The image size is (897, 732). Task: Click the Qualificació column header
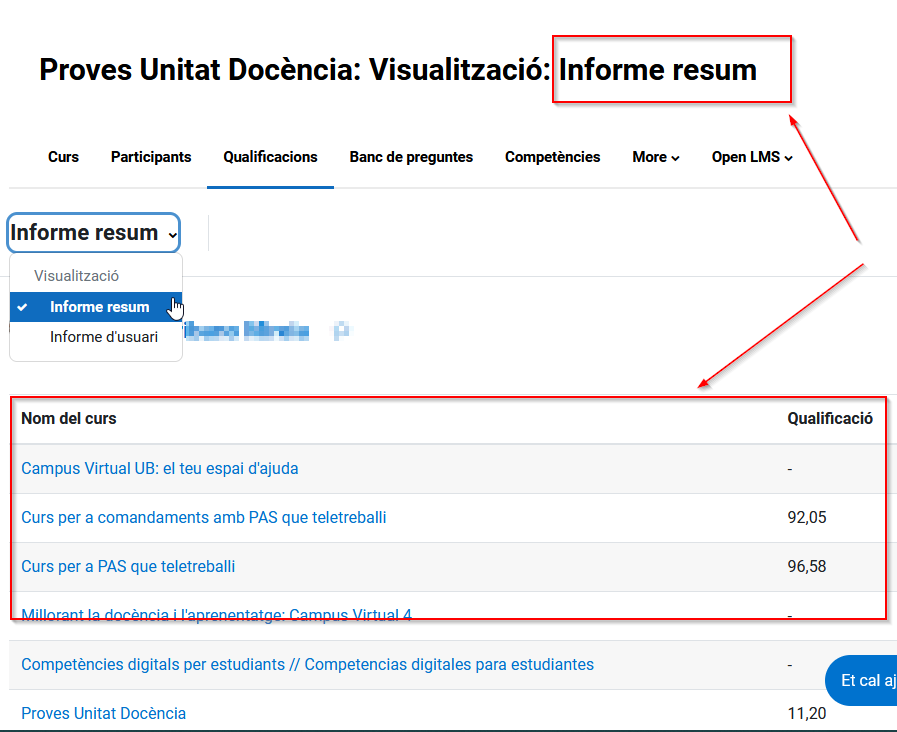pyautogui.click(x=829, y=419)
